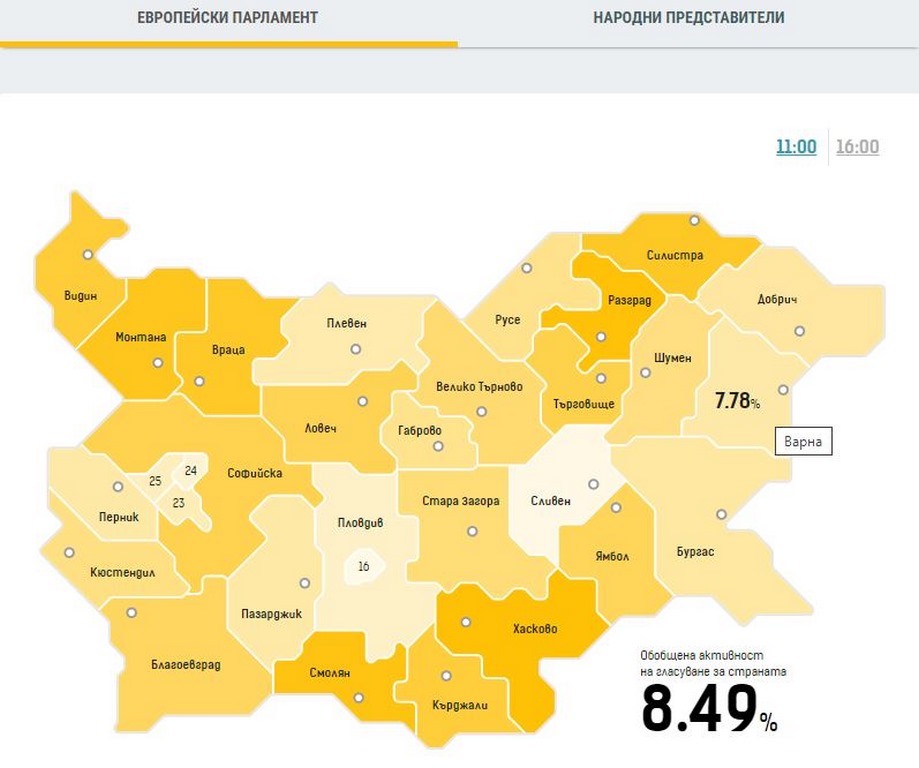Open the Народни представители tab
The width and height of the screenshot is (919, 768).
click(688, 18)
